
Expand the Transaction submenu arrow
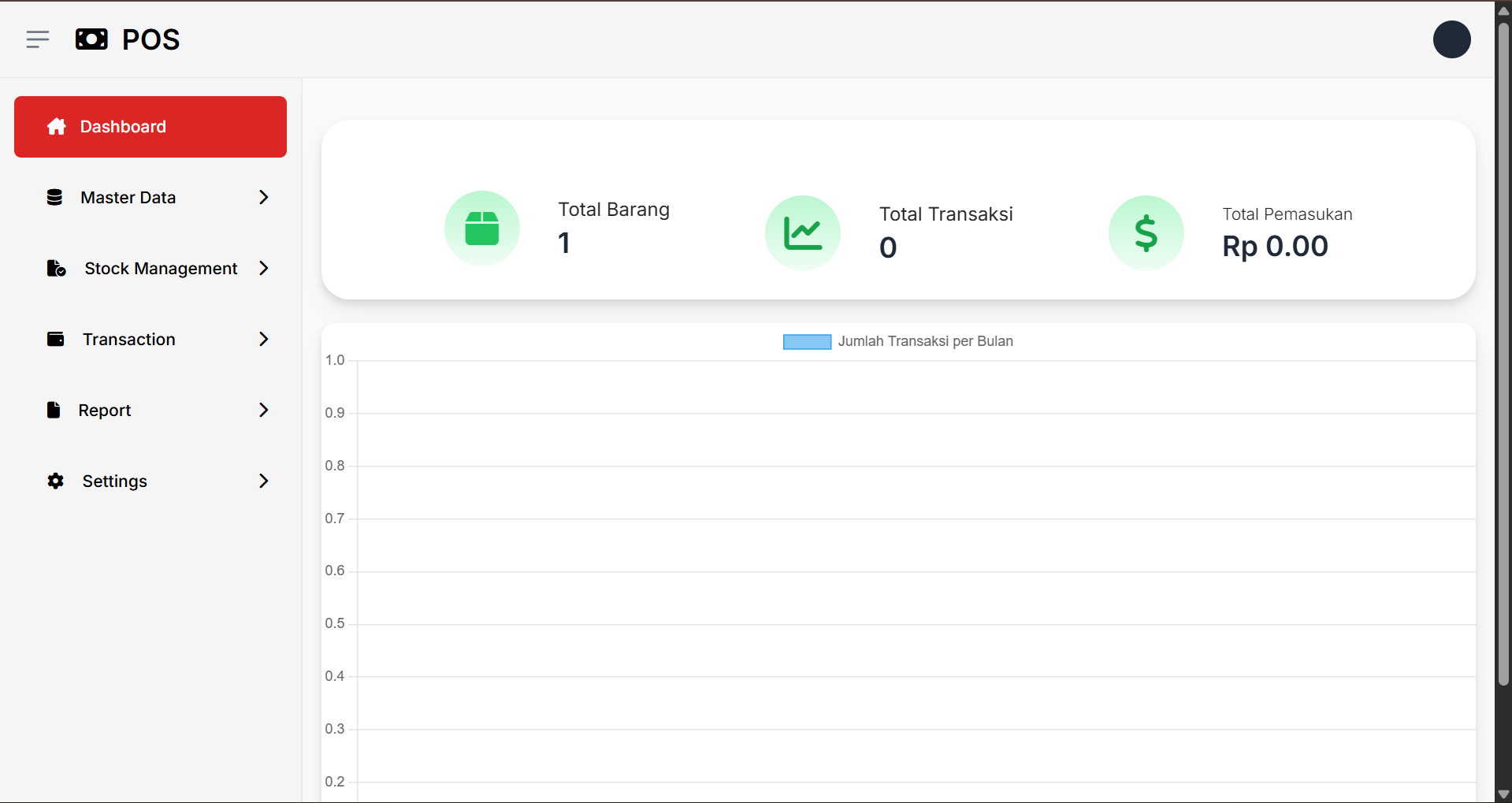[264, 340]
